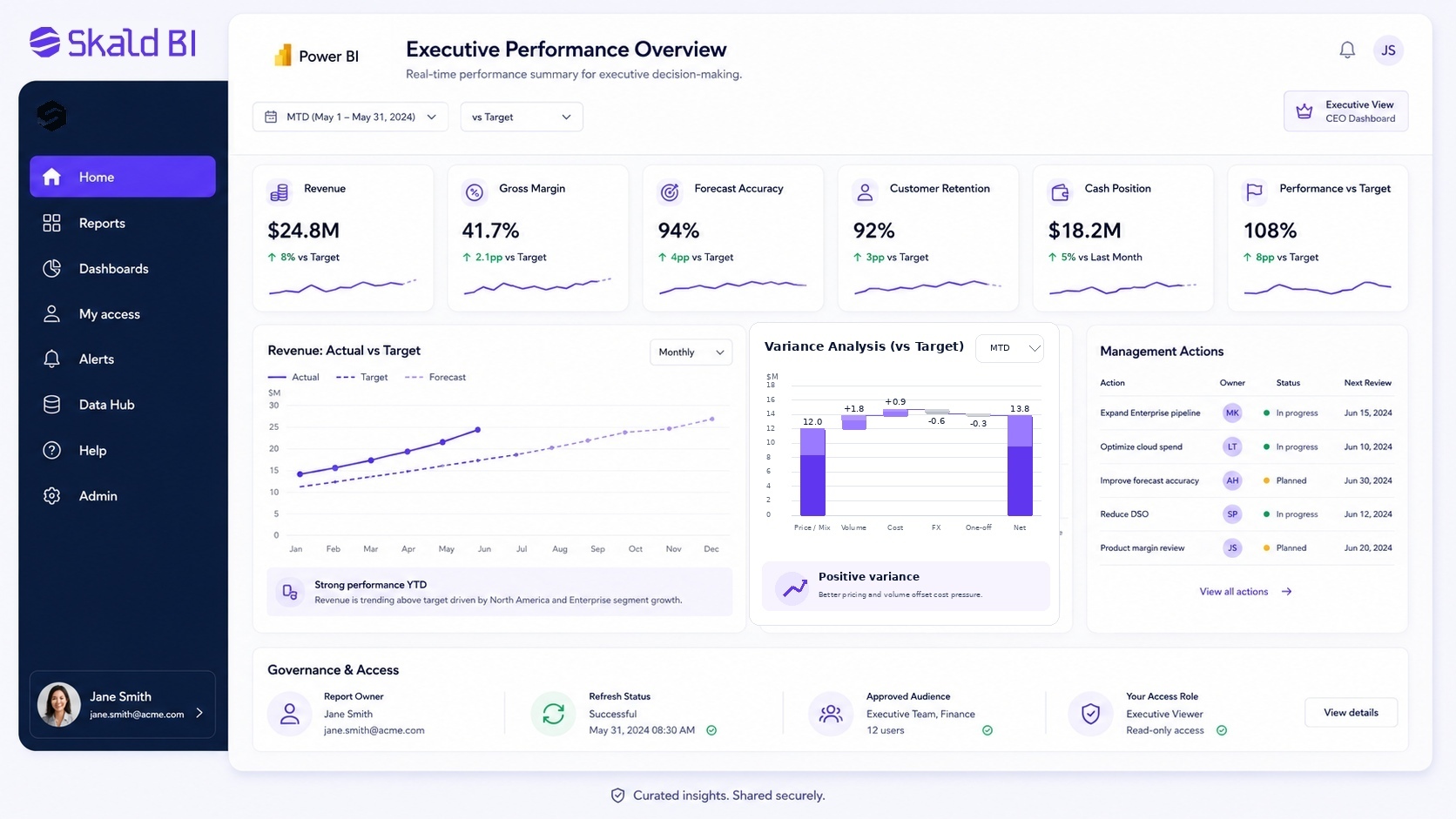This screenshot has height=819, width=1456.
Task: Click the Executive View CEO Dashboard button
Action: pos(1345,111)
